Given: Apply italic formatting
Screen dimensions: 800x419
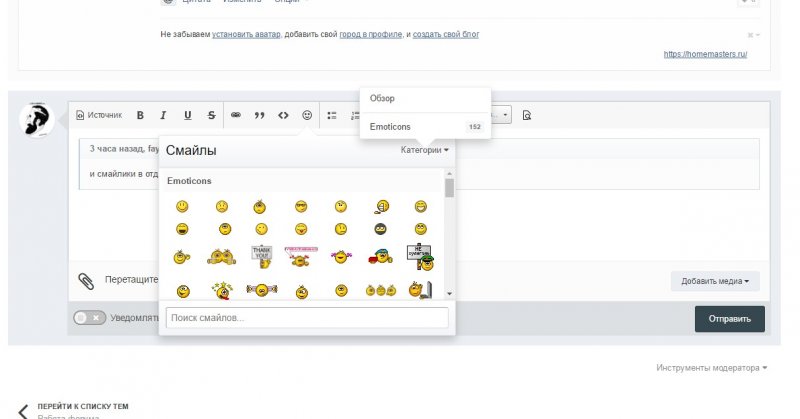Looking at the screenshot, I should (163, 115).
